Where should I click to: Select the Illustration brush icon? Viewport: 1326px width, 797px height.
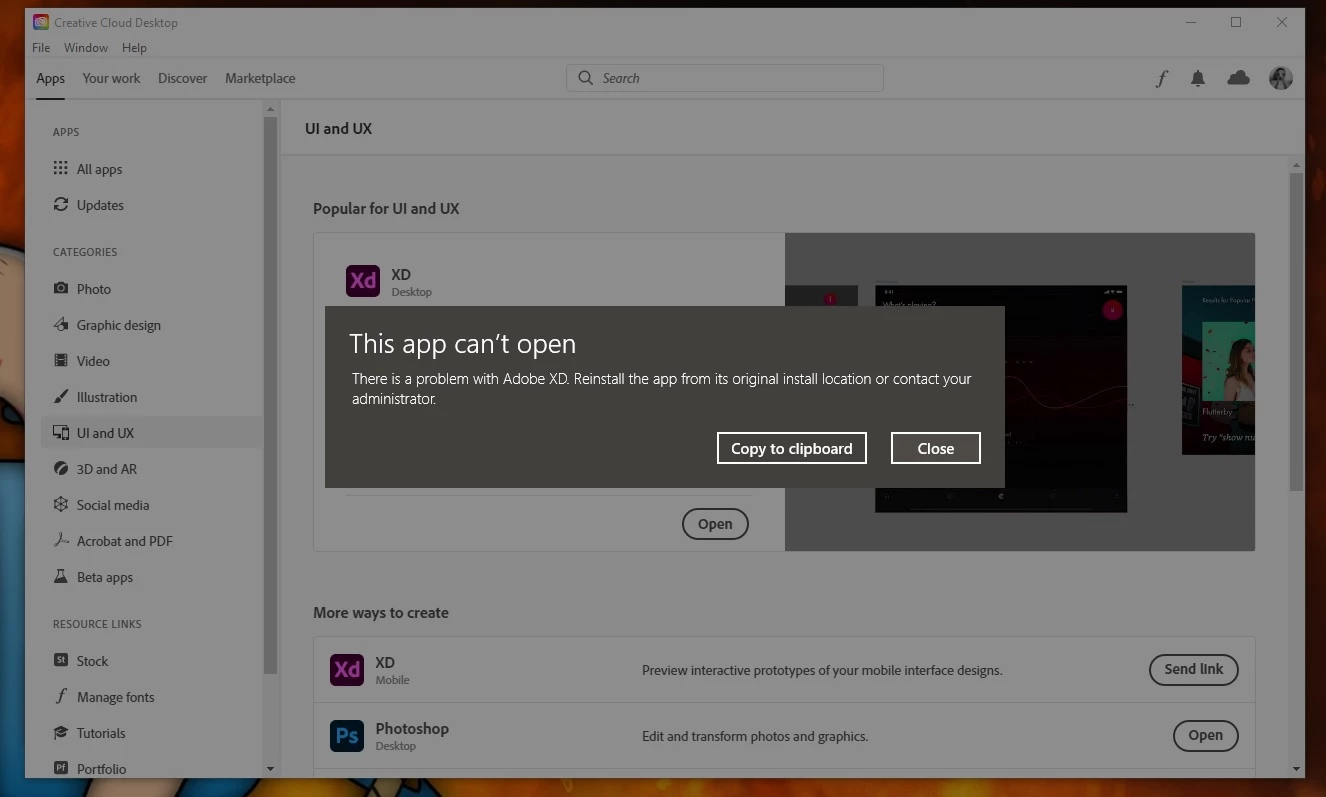click(x=61, y=397)
